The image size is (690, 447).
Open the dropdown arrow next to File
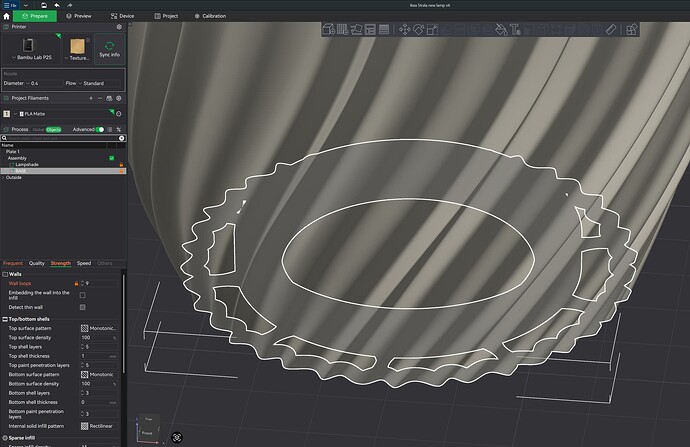click(x=26, y=5)
